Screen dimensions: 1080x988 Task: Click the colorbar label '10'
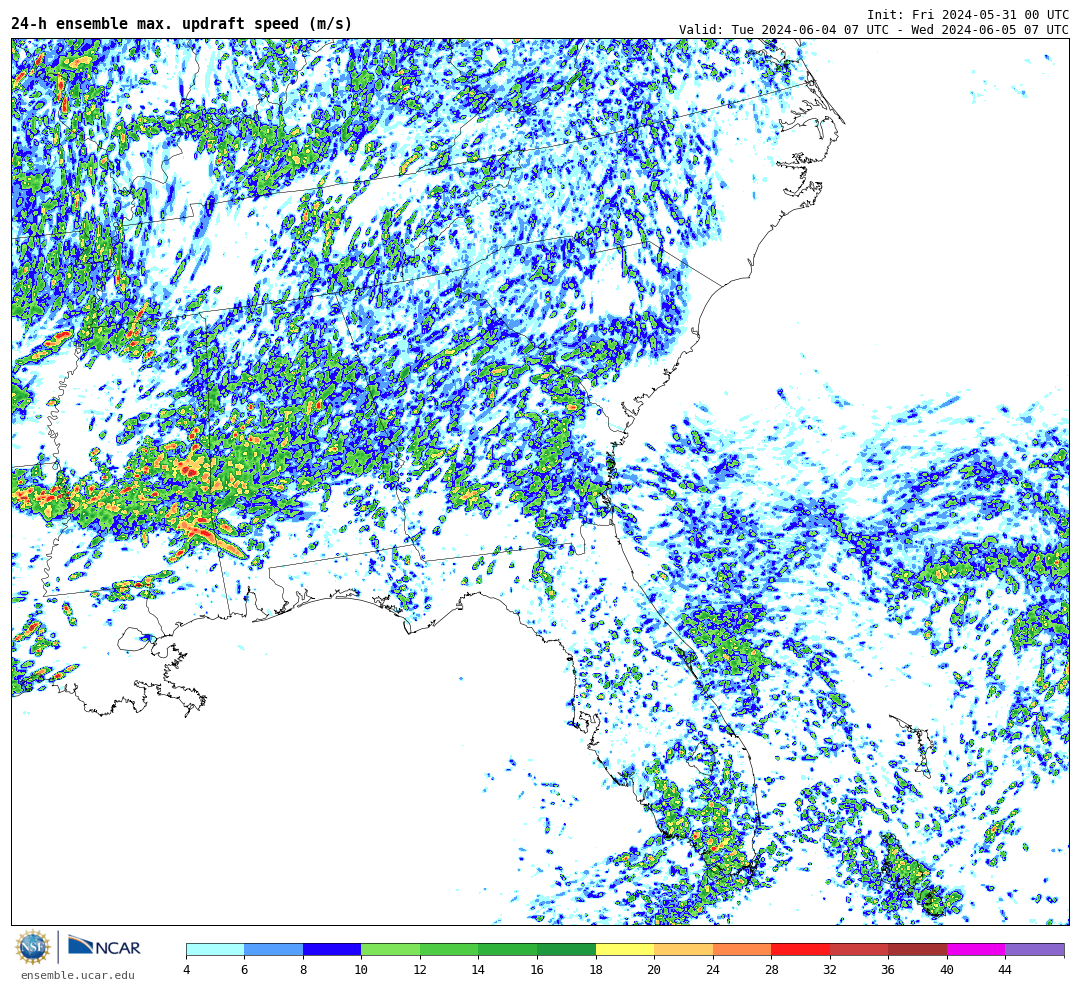coord(361,970)
